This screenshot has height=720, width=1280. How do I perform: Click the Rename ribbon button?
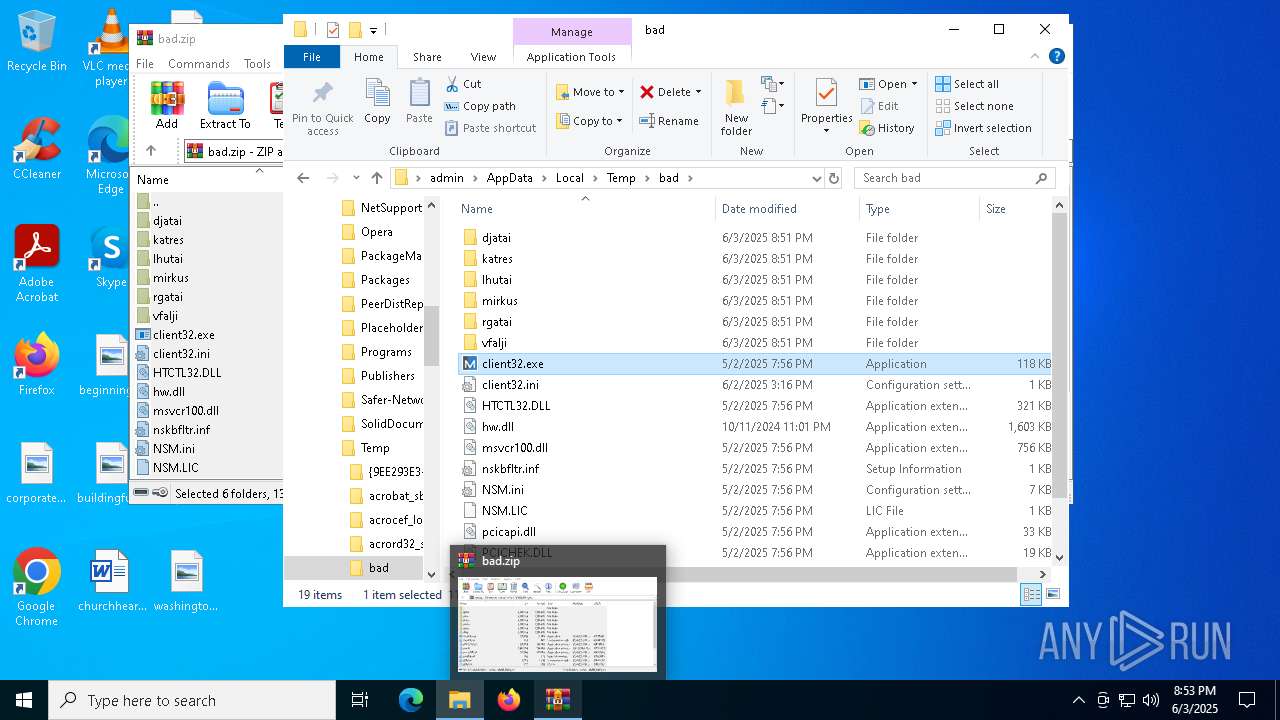(x=670, y=121)
